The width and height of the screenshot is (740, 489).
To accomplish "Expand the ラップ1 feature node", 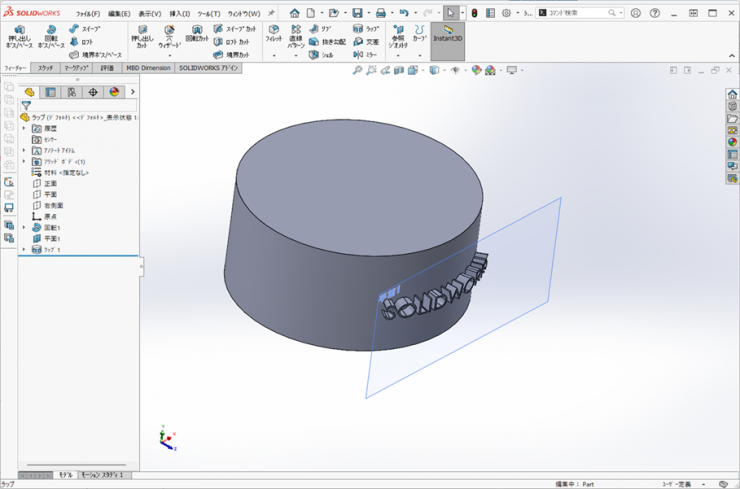I will pyautogui.click(x=24, y=250).
